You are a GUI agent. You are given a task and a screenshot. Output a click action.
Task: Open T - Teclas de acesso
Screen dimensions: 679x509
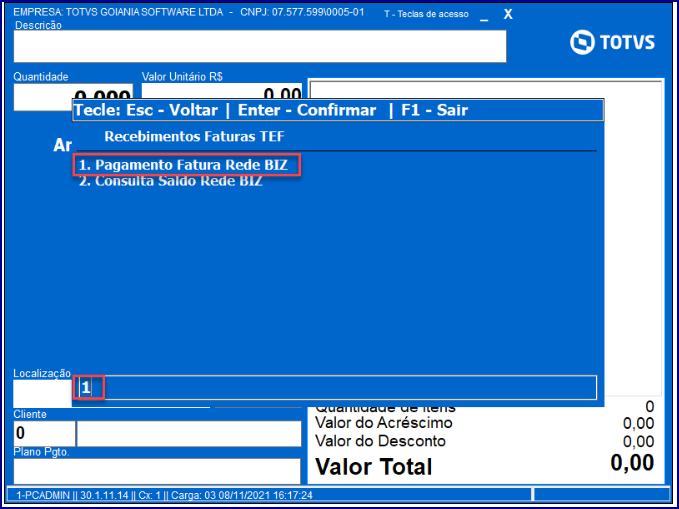point(427,14)
